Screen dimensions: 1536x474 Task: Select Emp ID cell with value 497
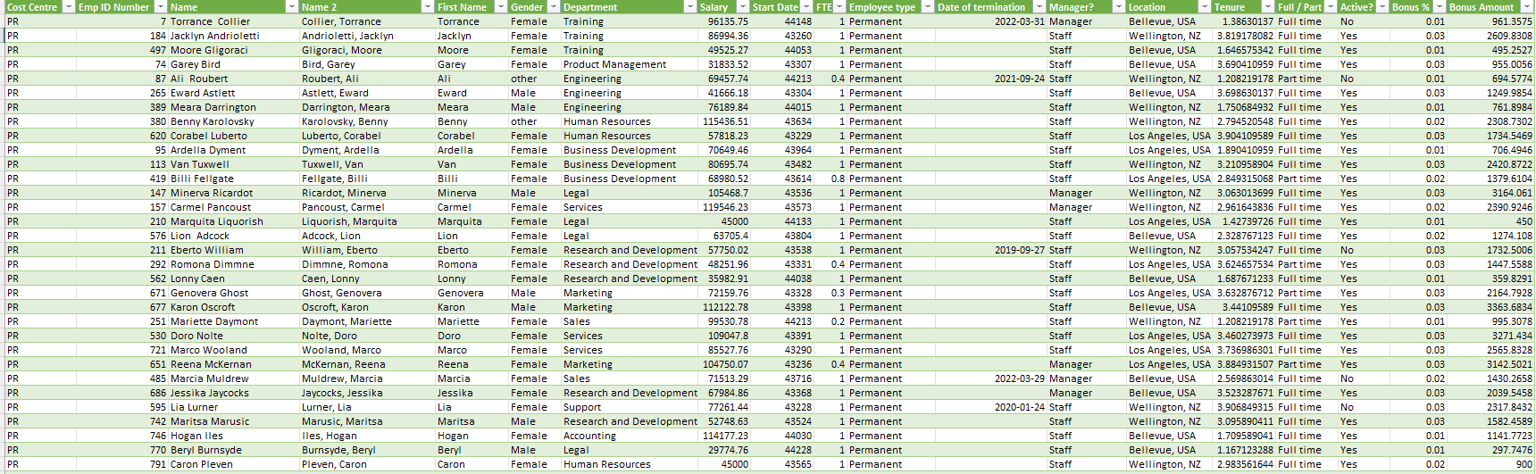122,50
